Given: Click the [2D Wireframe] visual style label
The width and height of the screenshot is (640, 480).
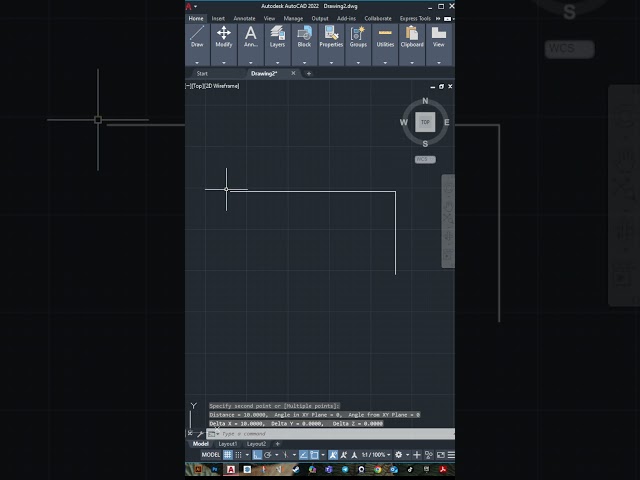Looking at the screenshot, I should (222, 86).
